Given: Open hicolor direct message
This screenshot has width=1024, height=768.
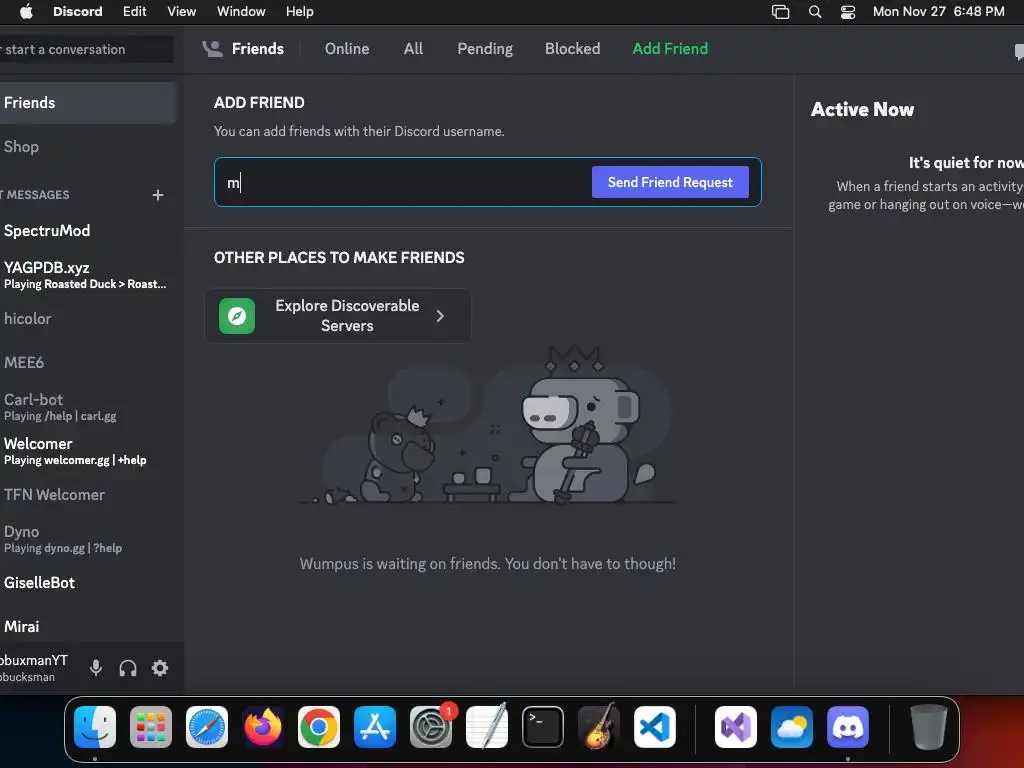Looking at the screenshot, I should pyautogui.click(x=88, y=319).
